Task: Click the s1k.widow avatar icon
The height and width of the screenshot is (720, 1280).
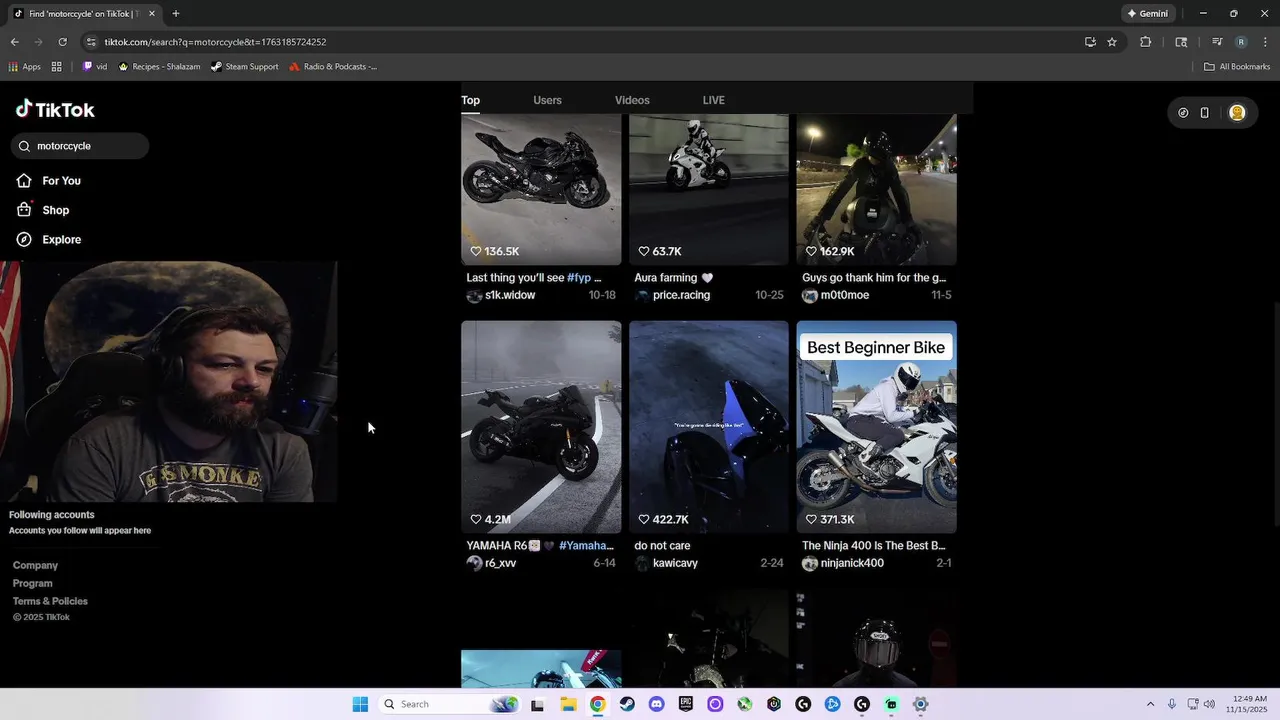Action: [474, 296]
